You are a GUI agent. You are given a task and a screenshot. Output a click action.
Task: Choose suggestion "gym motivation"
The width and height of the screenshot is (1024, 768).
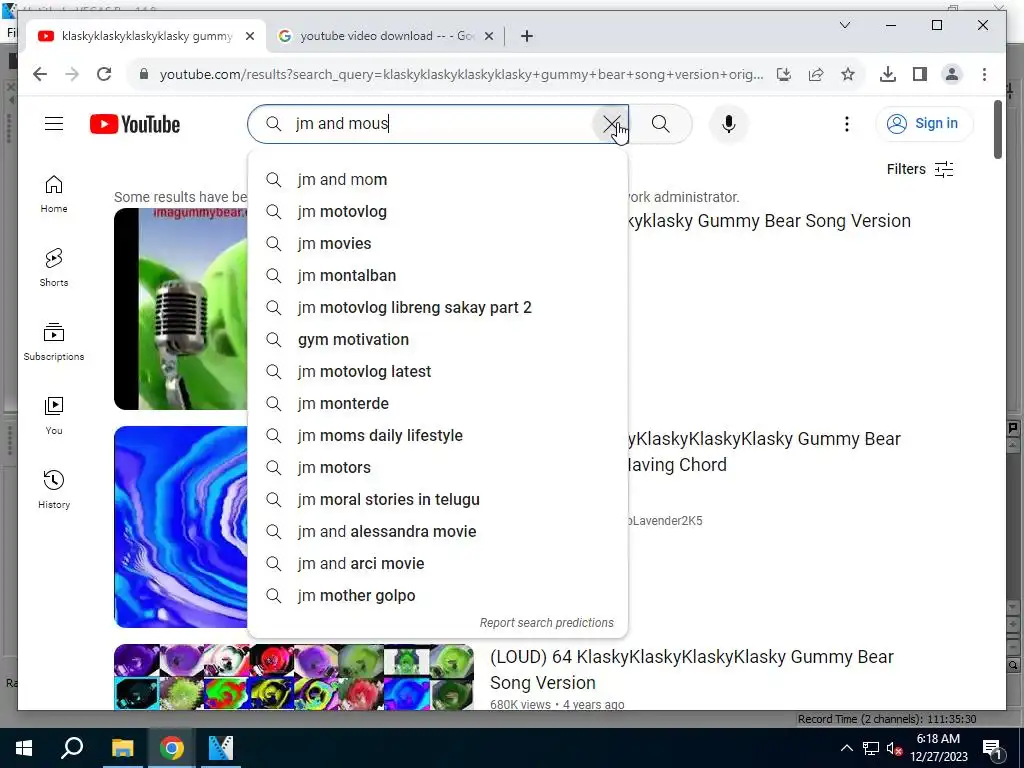pos(438,340)
